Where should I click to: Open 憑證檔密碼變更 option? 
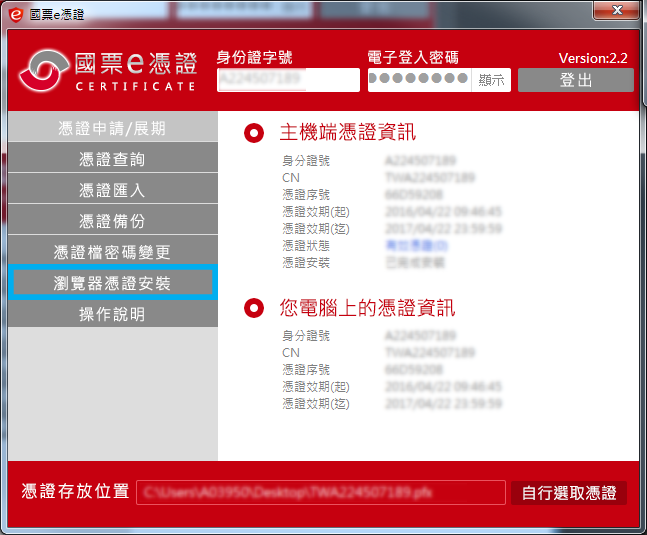(x=113, y=251)
